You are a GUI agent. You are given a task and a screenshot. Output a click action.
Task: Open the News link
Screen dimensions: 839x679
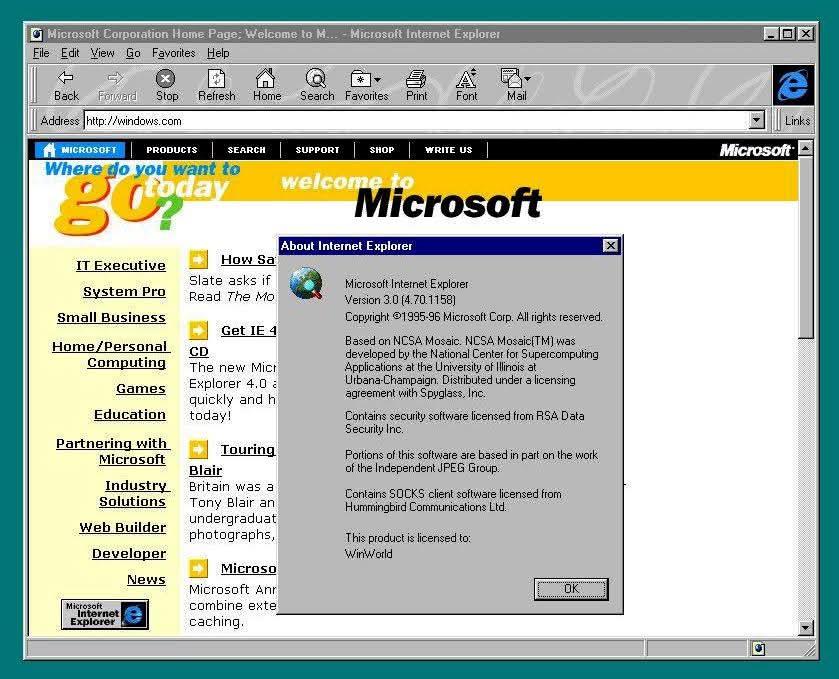pos(146,579)
